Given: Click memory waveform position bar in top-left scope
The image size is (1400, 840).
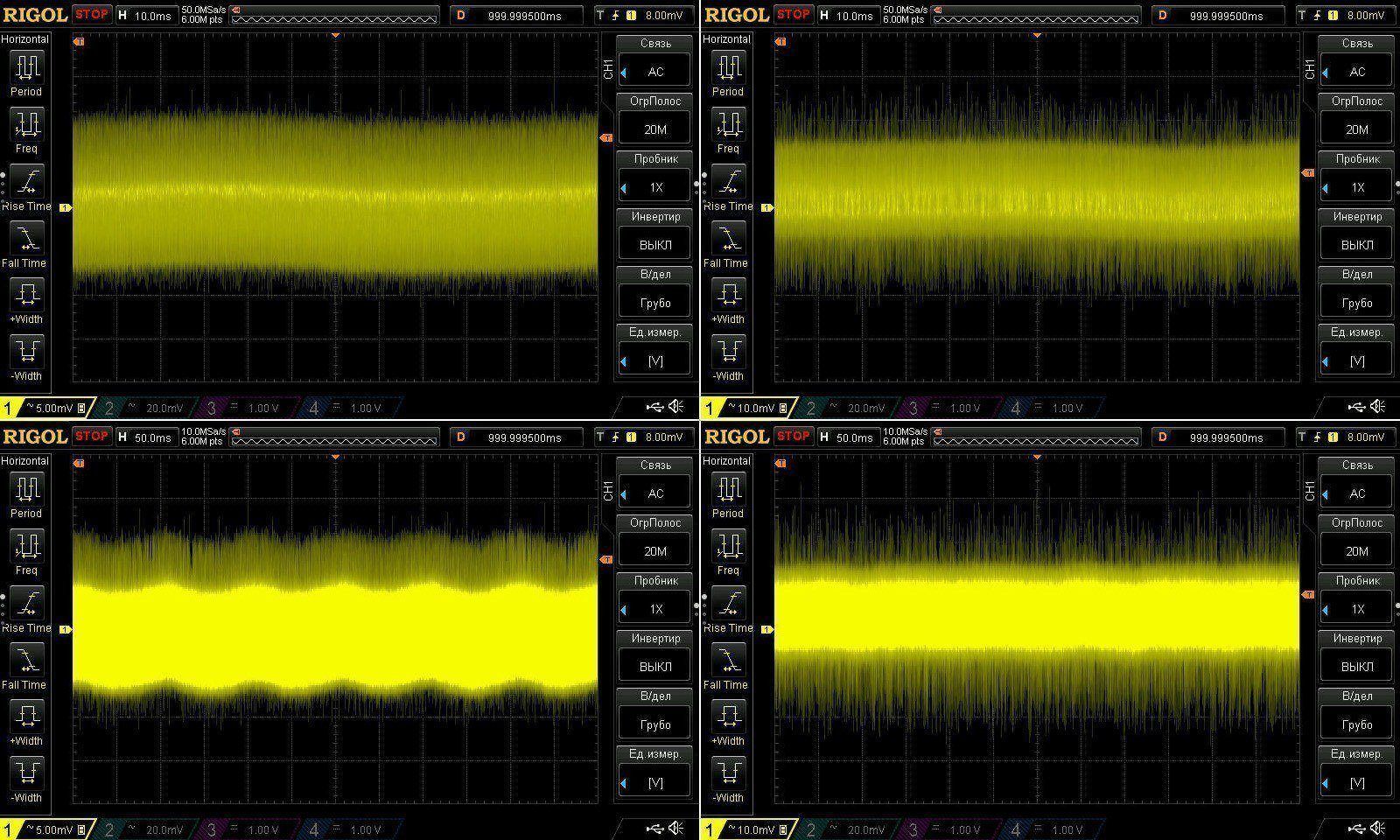Looking at the screenshot, I should point(334,17).
